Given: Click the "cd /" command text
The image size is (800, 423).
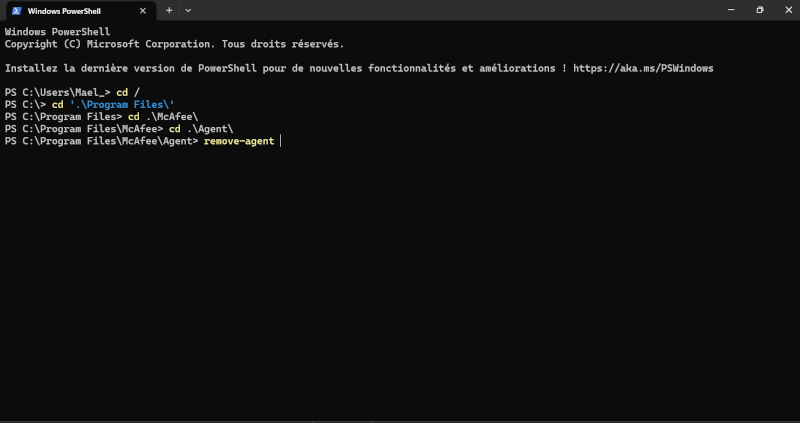Looking at the screenshot, I should click(128, 92).
